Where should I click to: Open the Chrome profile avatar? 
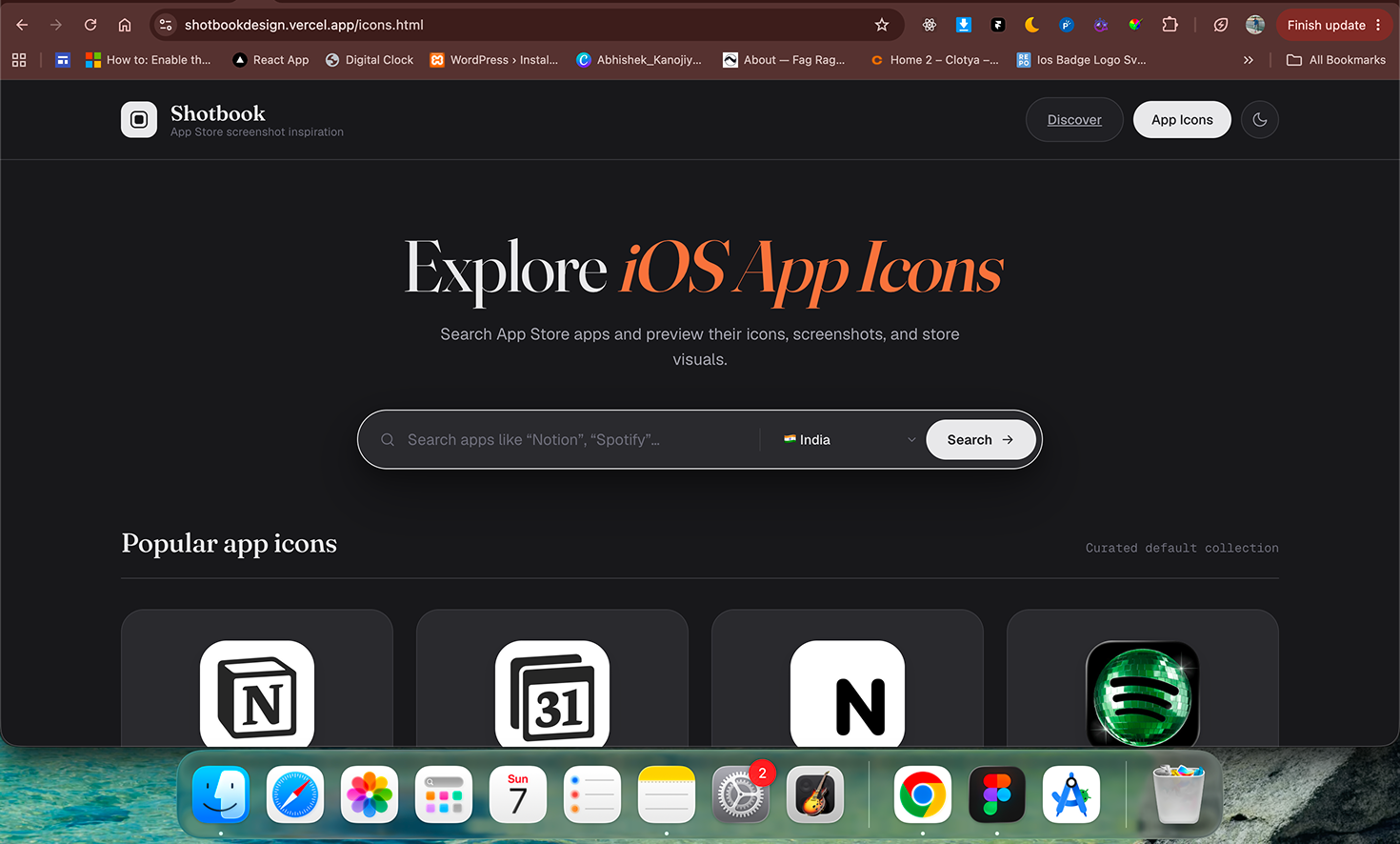point(1255,25)
